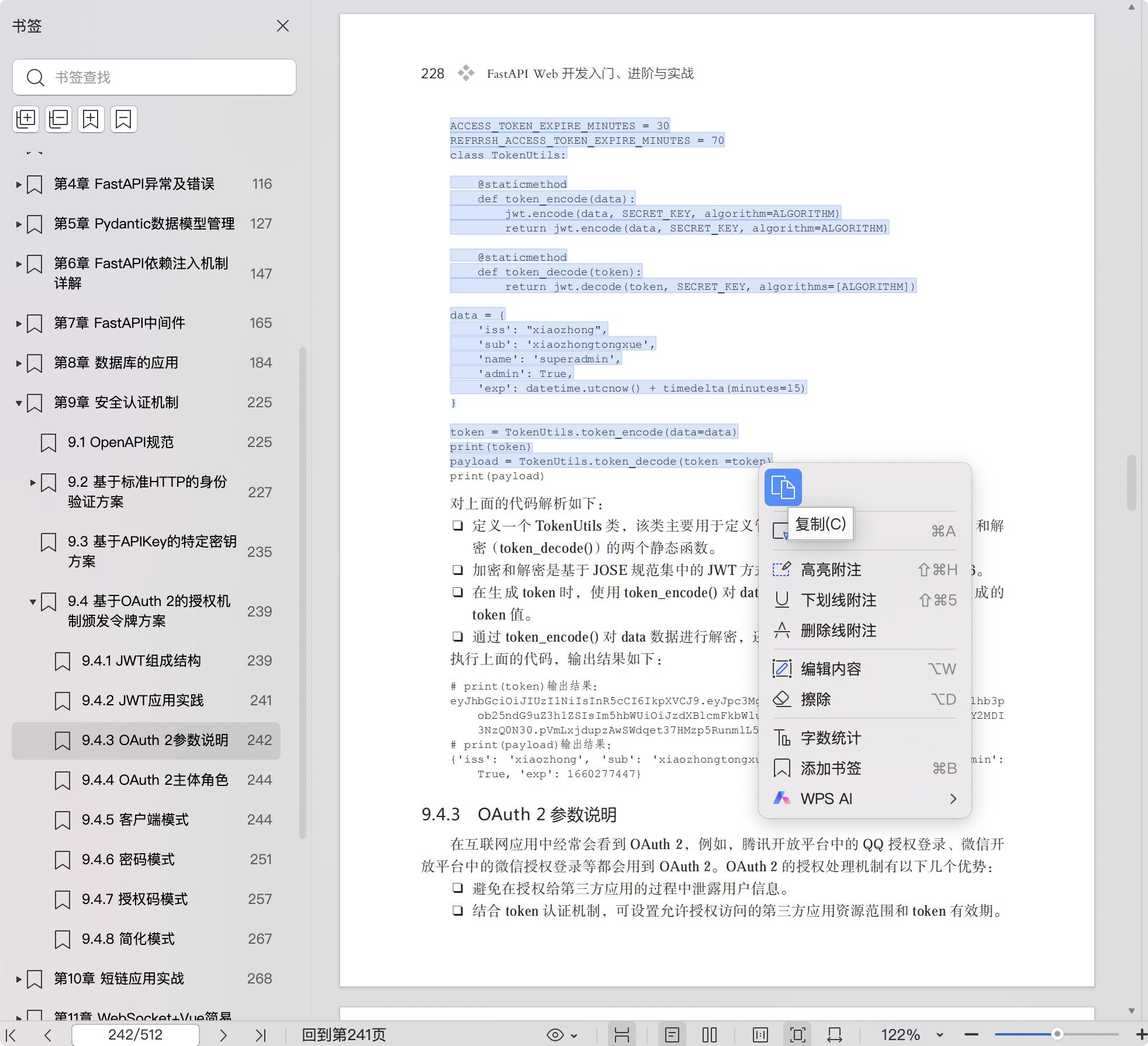Click heading 9.4.3 OAuth 2 参数说明
The image size is (1148, 1046).
click(519, 815)
